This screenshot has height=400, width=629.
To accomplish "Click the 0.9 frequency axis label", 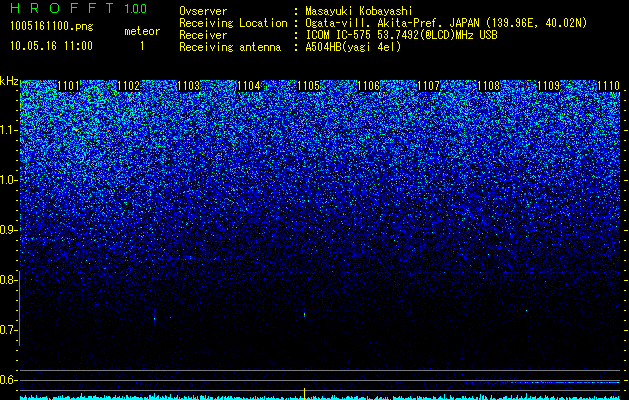I will [x=8, y=230].
